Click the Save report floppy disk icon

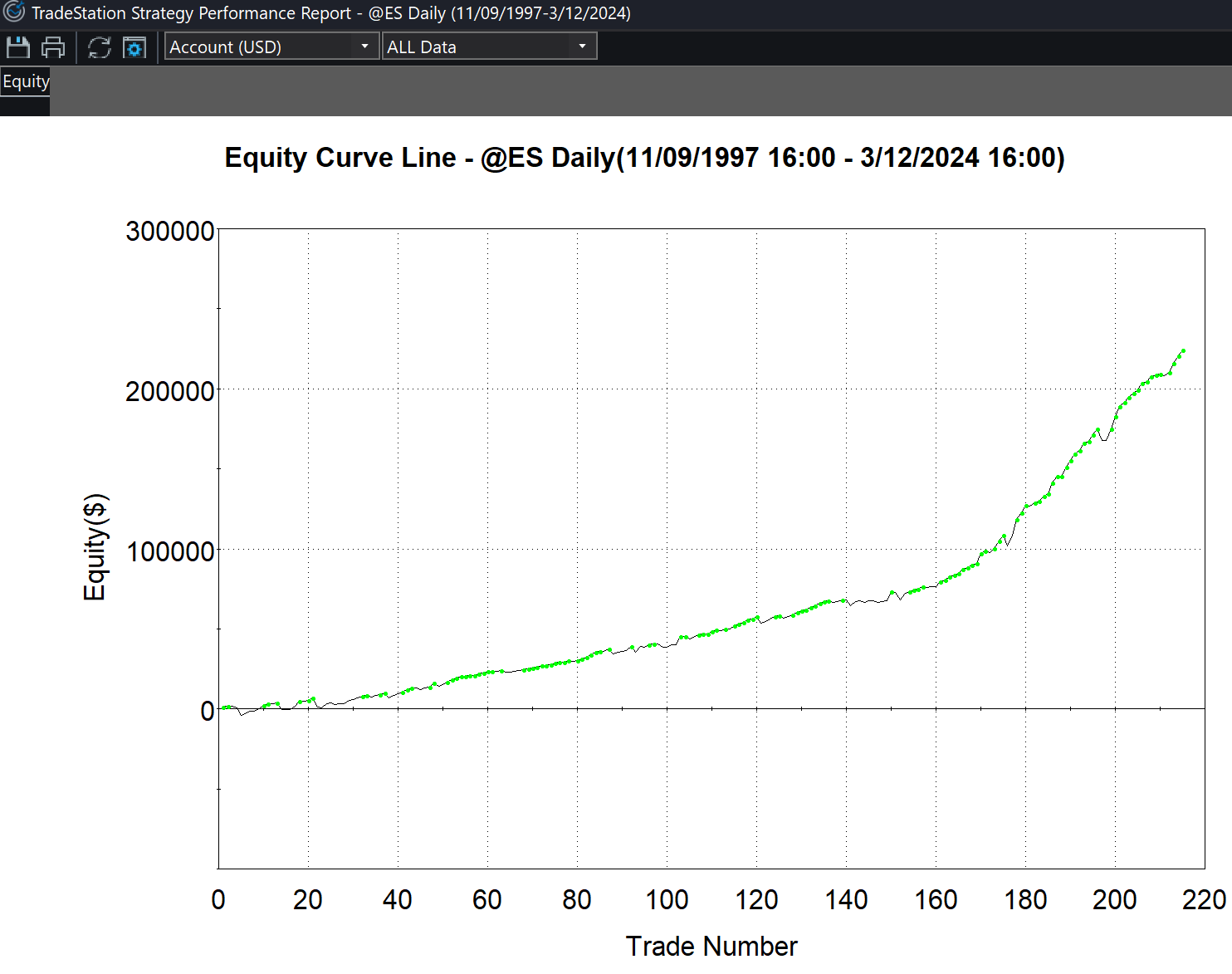(18, 47)
